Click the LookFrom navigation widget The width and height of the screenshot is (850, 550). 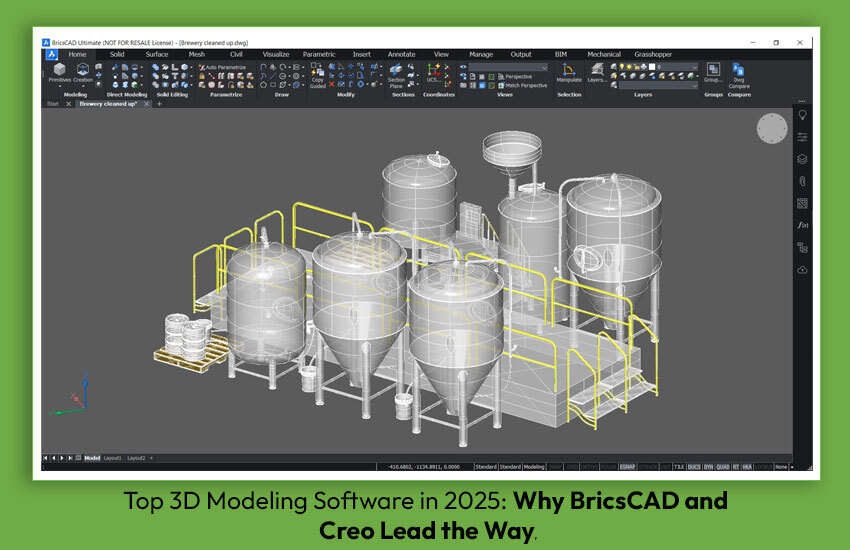click(772, 128)
